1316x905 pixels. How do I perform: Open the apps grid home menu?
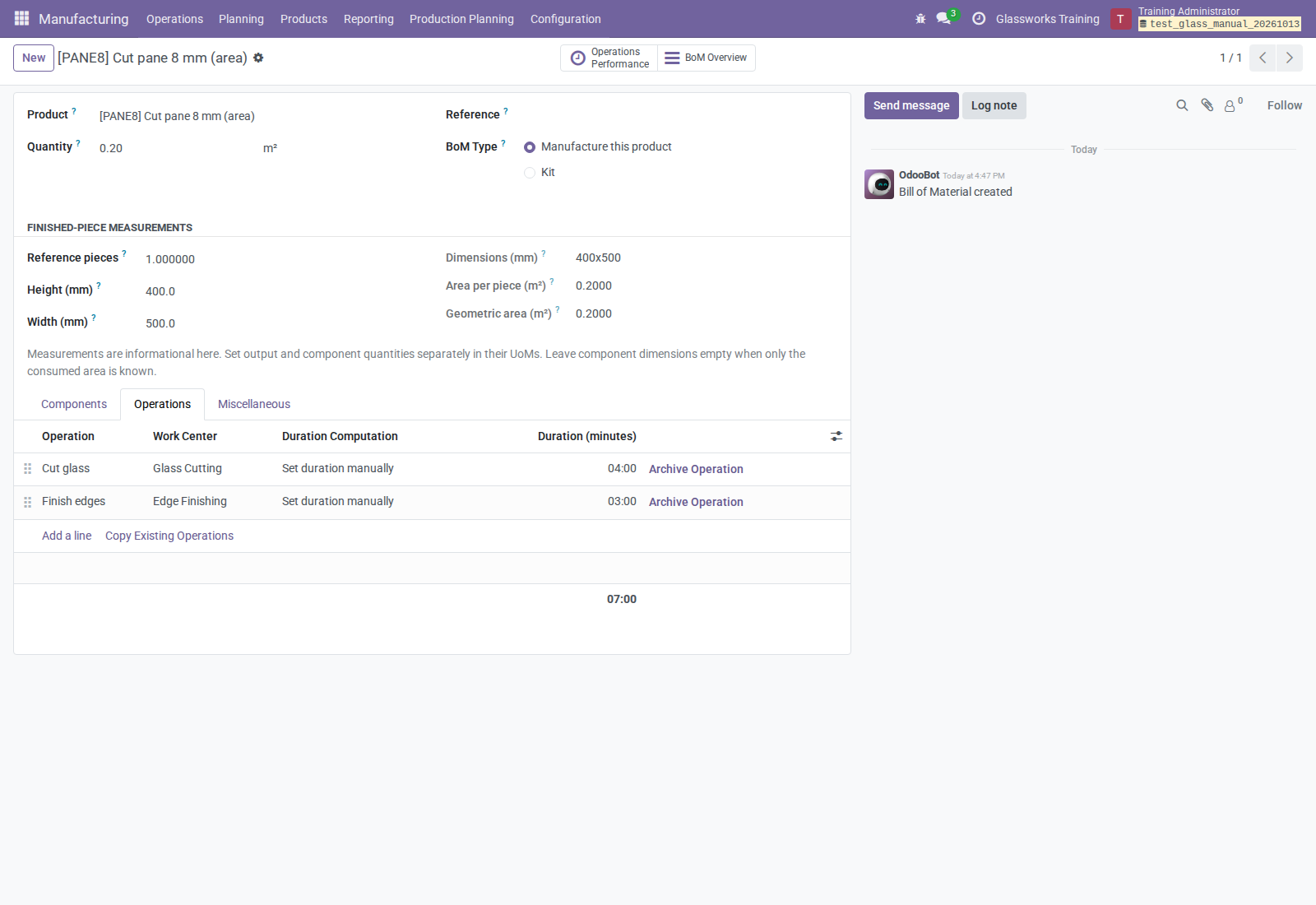point(21,18)
